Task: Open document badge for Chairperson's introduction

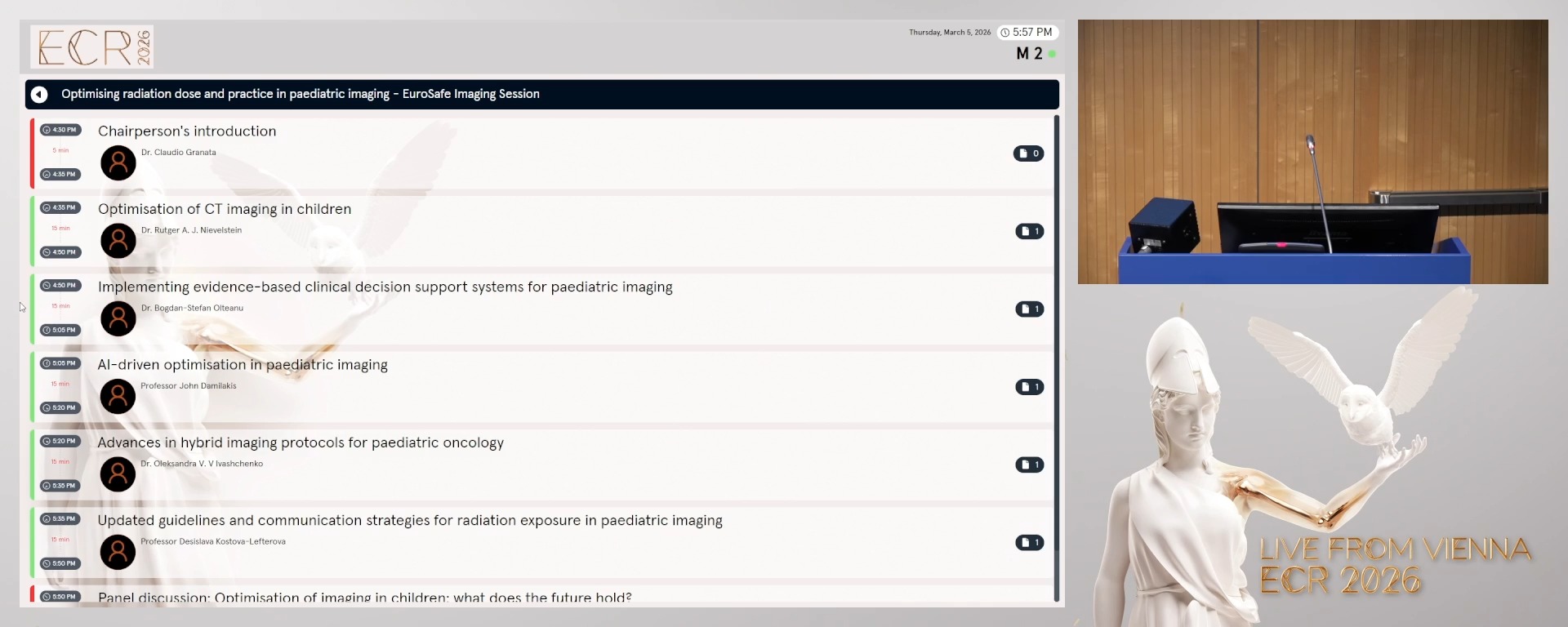Action: 1028,153
